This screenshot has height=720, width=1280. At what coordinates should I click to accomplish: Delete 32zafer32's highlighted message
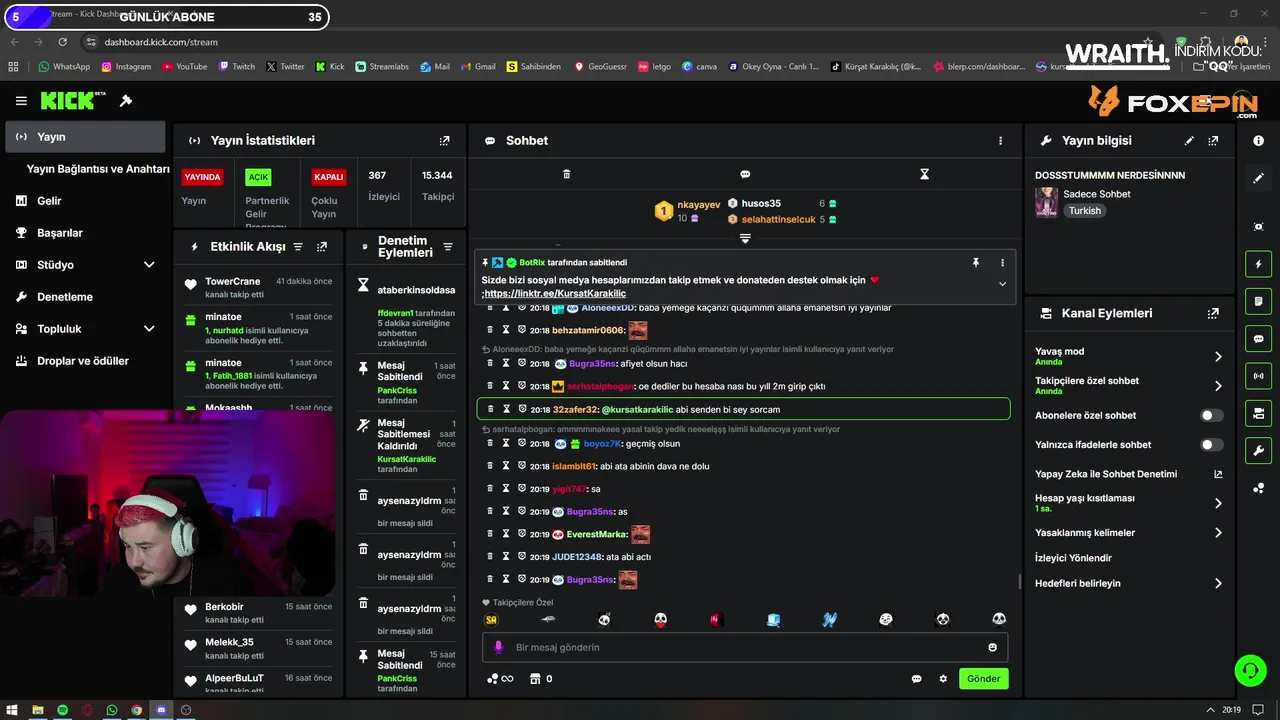(x=490, y=409)
